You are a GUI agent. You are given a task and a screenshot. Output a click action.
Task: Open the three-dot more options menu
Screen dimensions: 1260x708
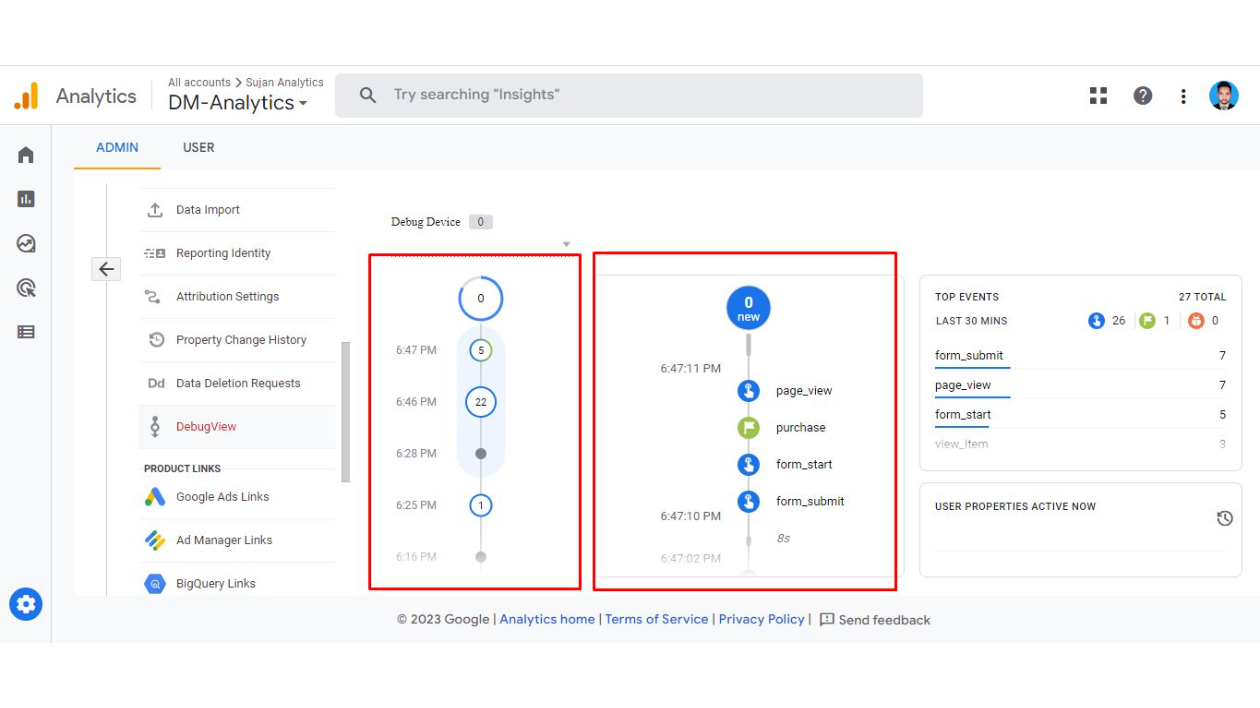point(1183,96)
